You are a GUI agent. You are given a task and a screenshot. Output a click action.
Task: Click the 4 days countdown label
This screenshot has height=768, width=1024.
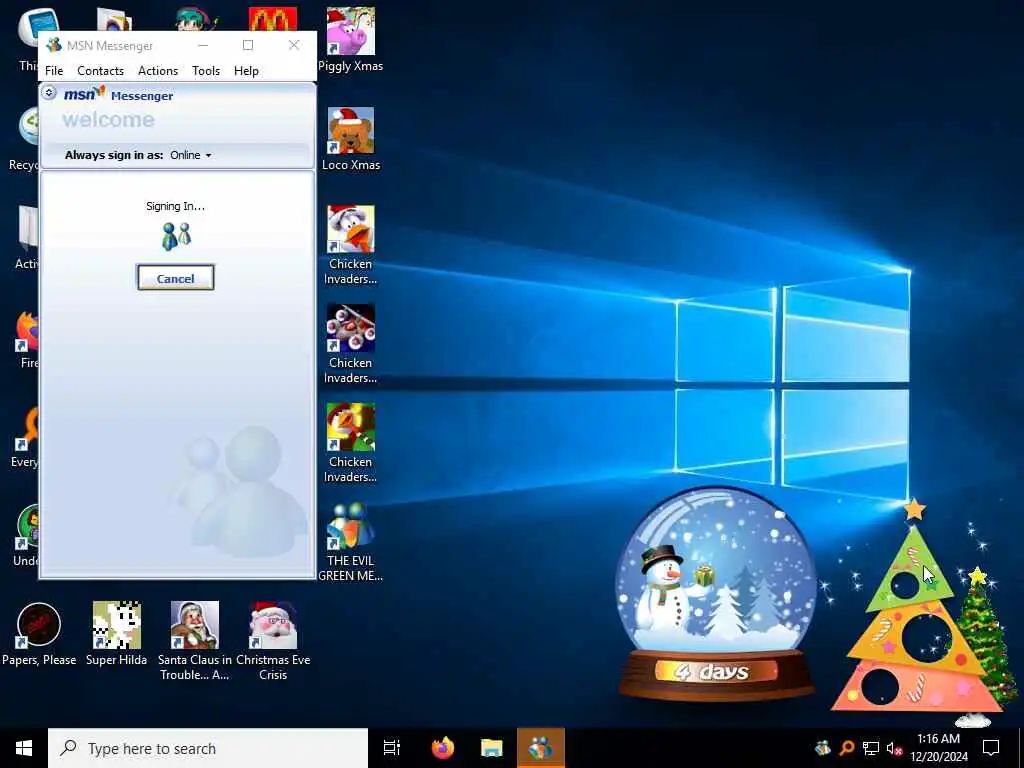(x=715, y=671)
